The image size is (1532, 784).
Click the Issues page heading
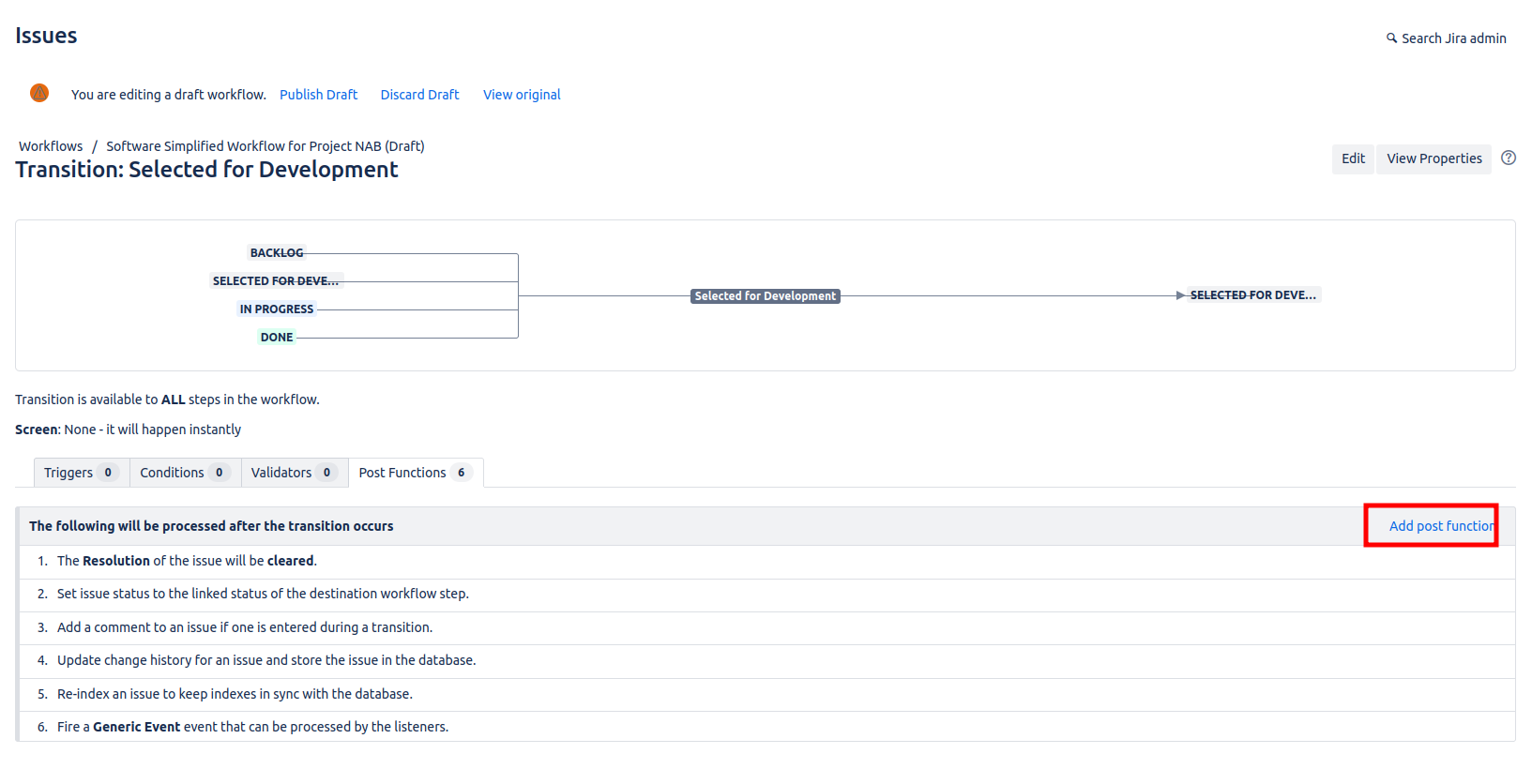click(46, 36)
